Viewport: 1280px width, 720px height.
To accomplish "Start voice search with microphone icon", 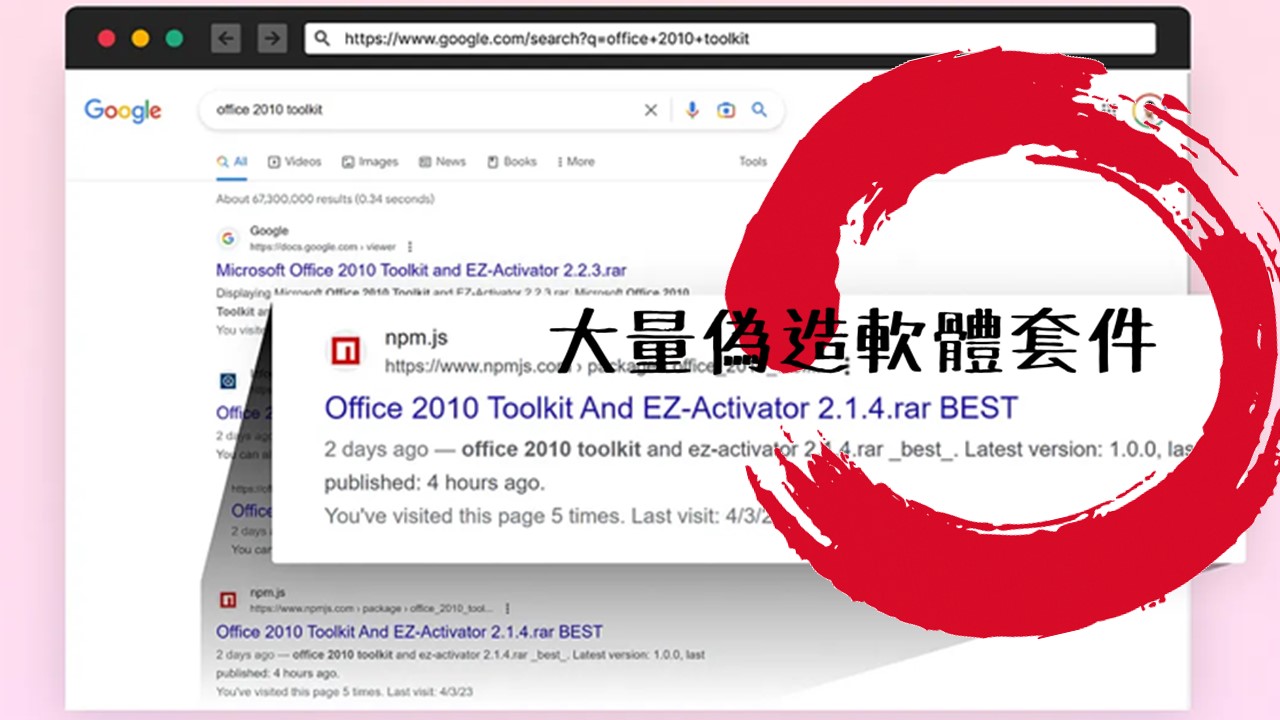I will point(692,110).
